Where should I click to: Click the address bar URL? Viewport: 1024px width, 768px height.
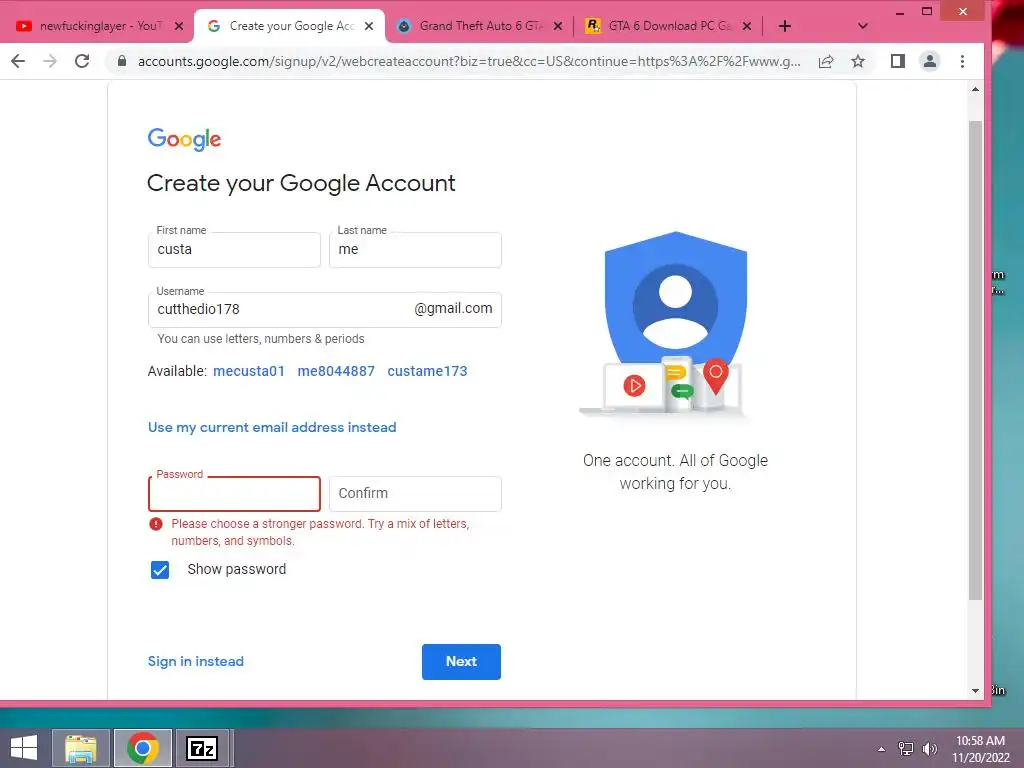[469, 61]
